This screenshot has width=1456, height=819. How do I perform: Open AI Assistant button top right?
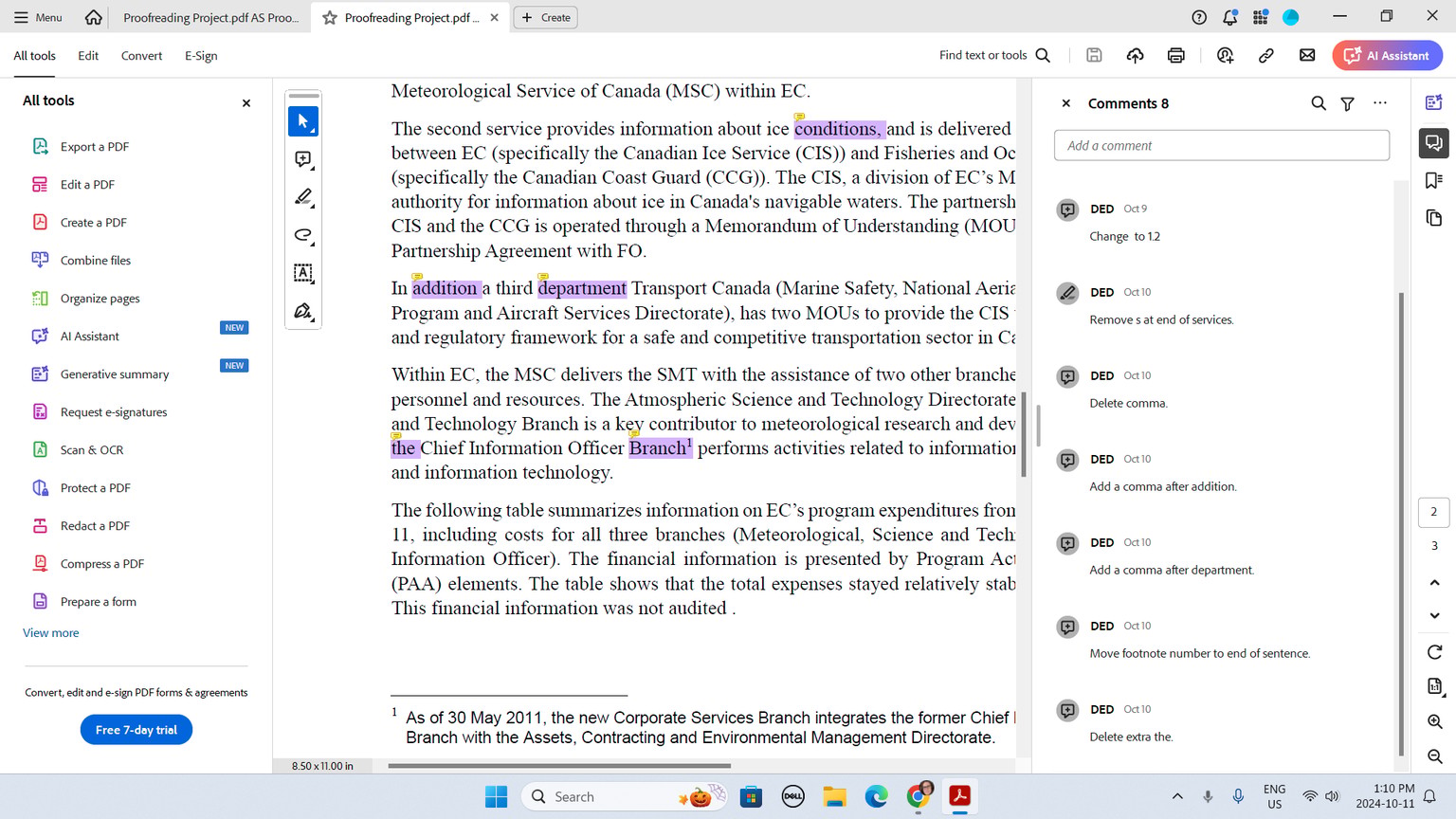click(x=1387, y=55)
